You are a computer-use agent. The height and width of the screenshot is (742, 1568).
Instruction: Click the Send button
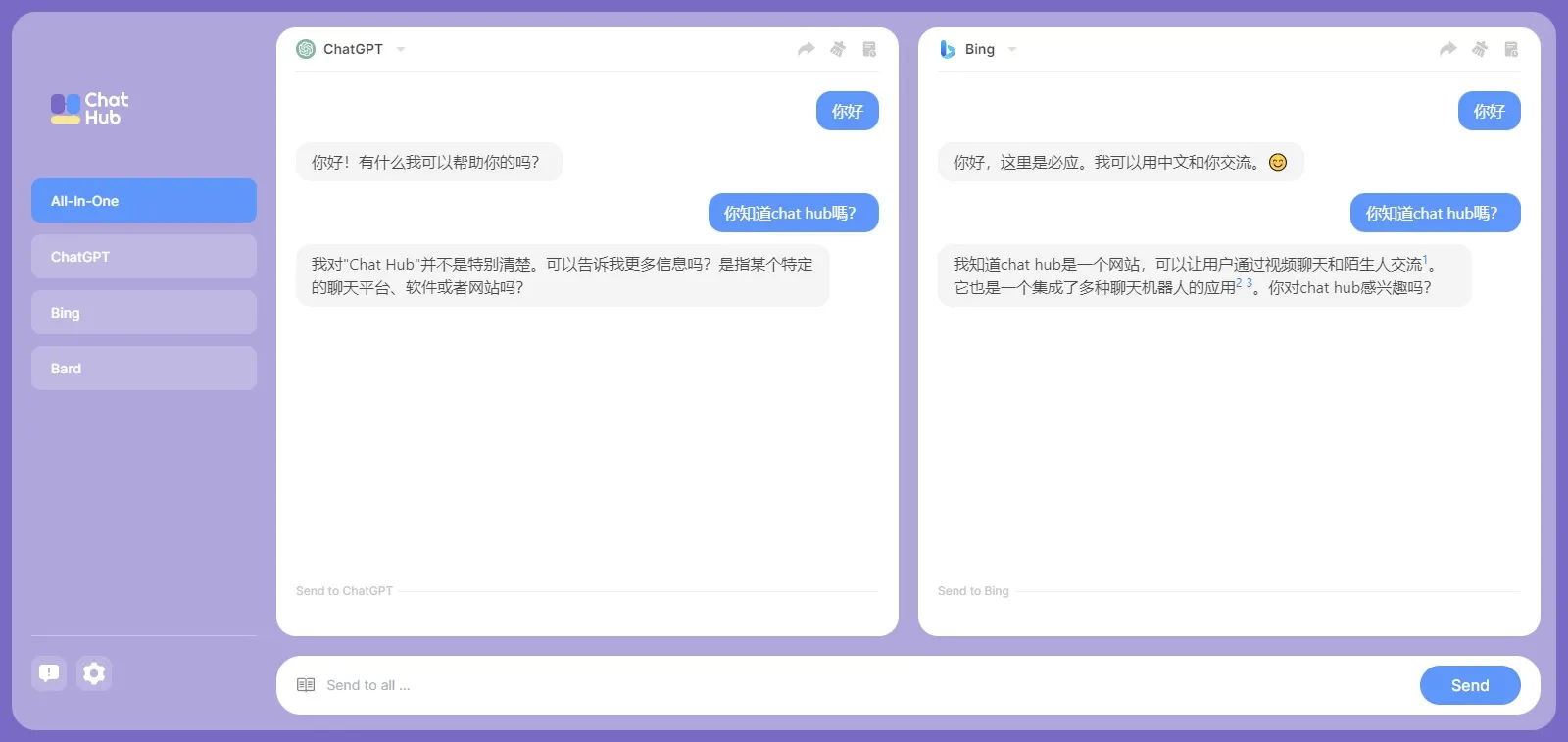coord(1470,685)
